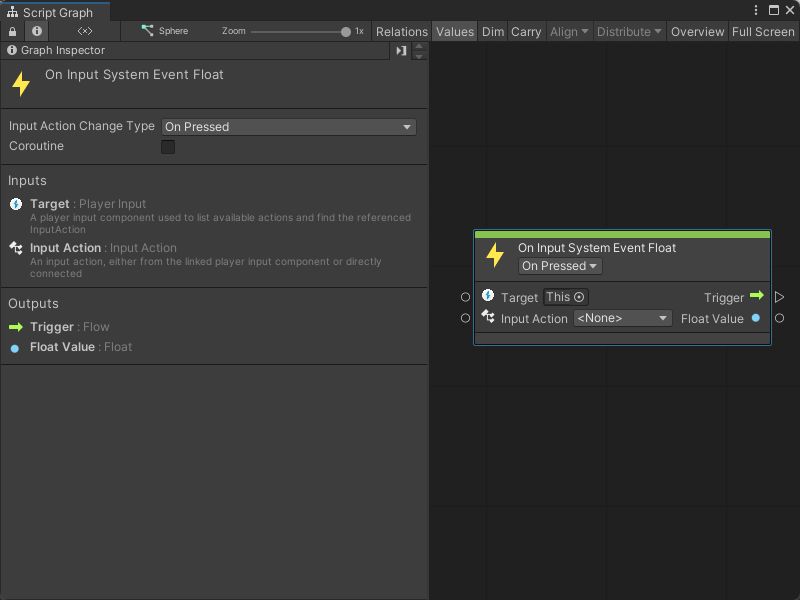Image resolution: width=800 pixels, height=600 pixels.
Task: Open the On Pressed dropdown on the node
Action: [560, 266]
